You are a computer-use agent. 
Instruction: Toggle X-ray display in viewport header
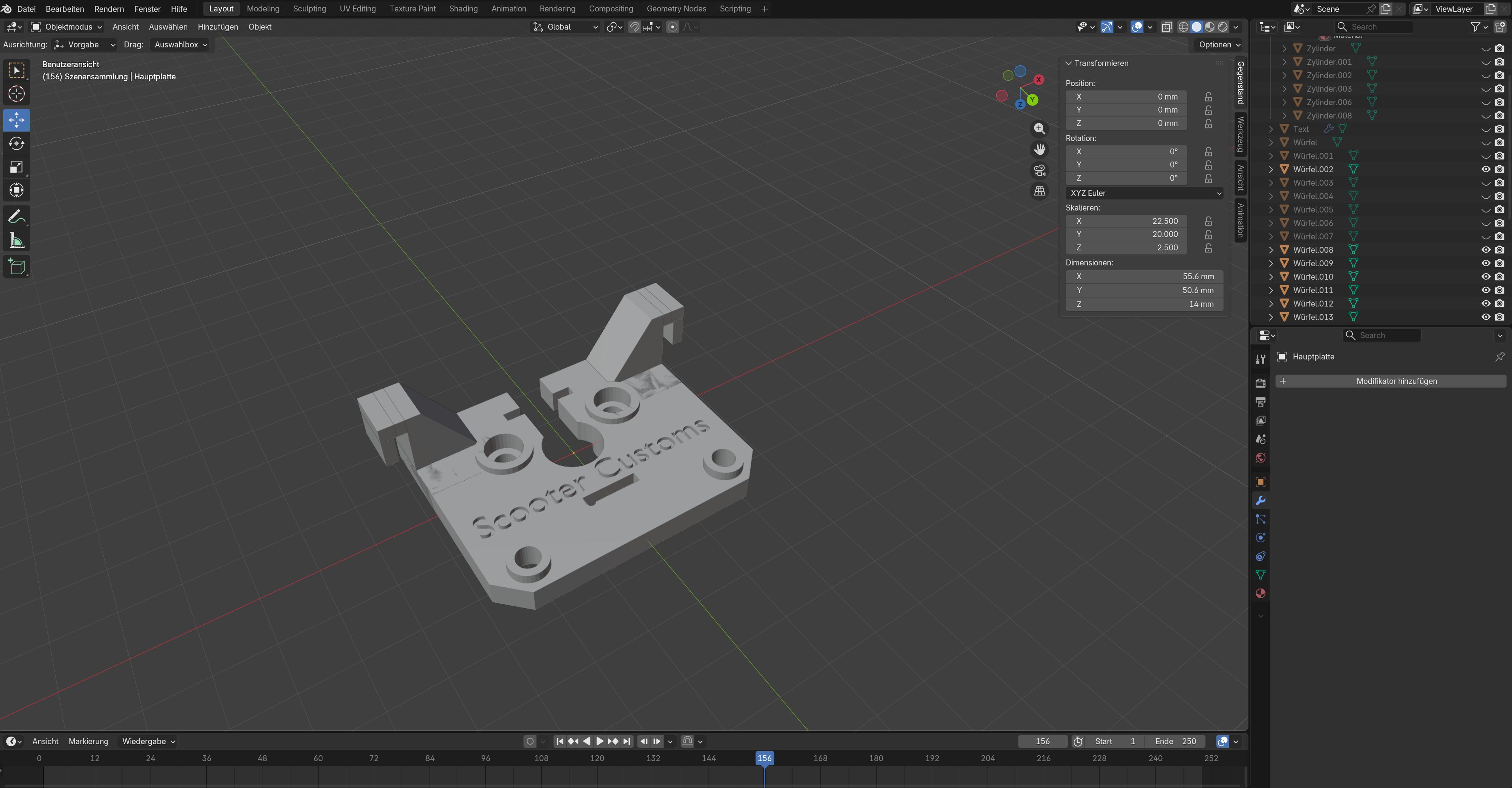pyautogui.click(x=1166, y=27)
